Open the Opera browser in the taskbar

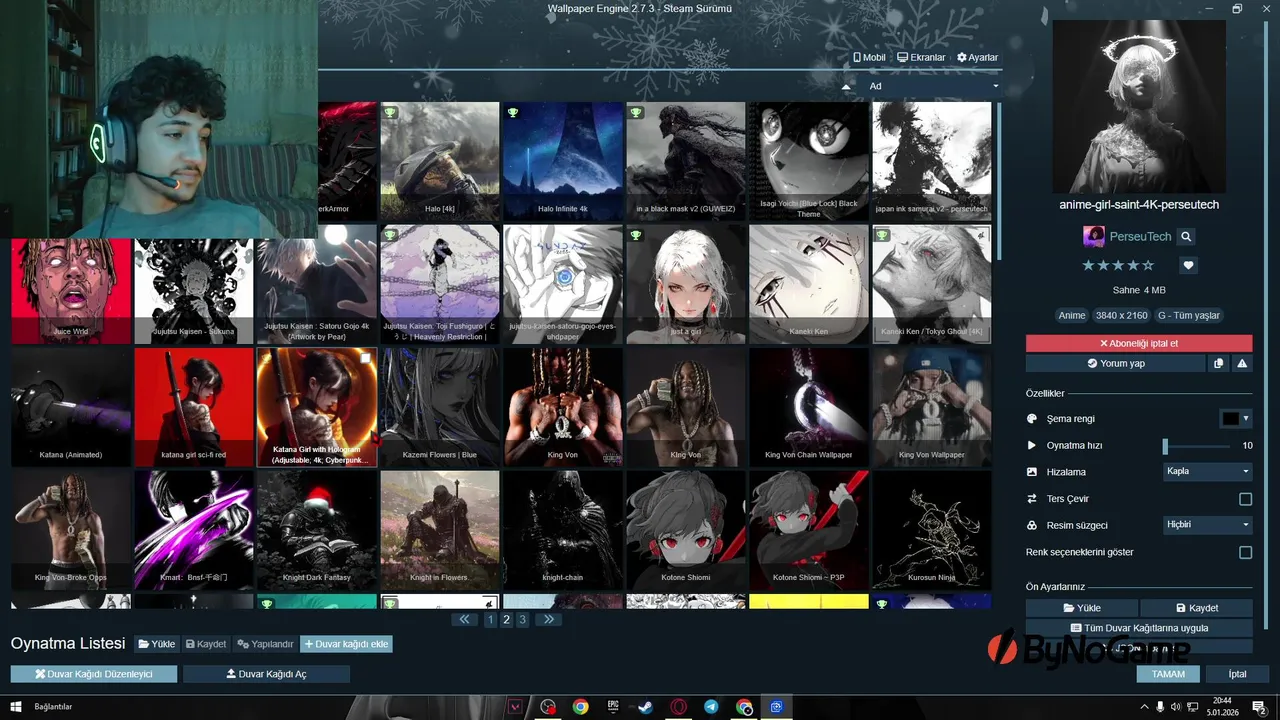coord(679,707)
